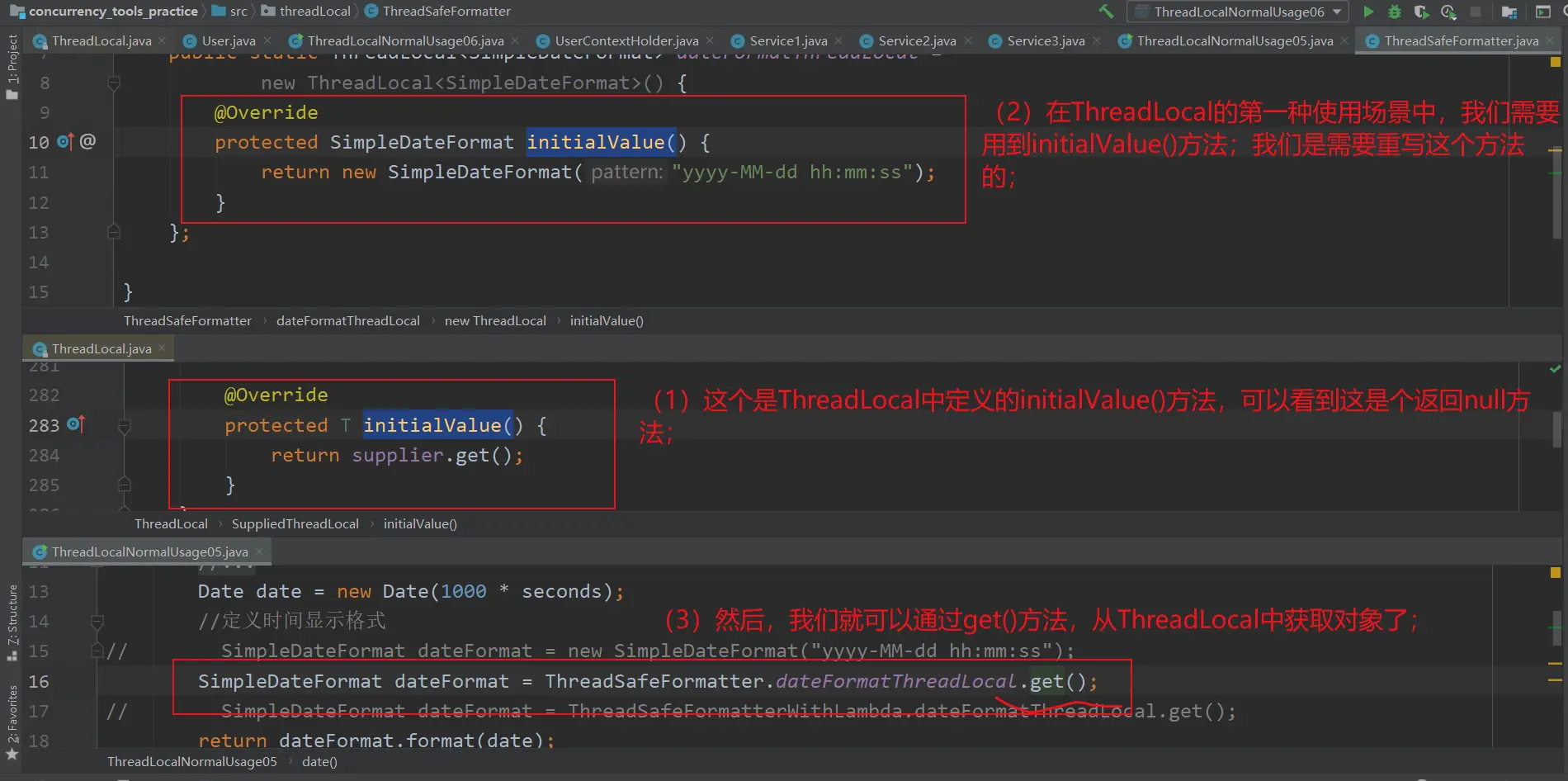Close the ThreadLocalNormalUsage06.java tab
This screenshot has height=781, width=1568.
515,40
